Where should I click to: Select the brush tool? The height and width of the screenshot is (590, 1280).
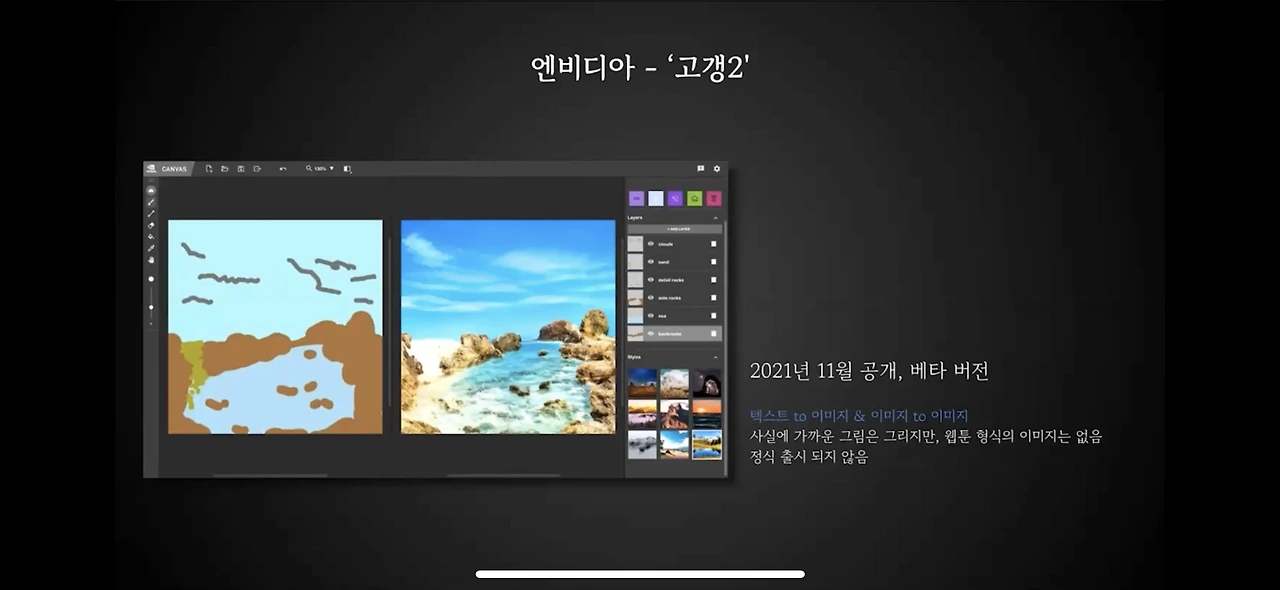[151, 202]
